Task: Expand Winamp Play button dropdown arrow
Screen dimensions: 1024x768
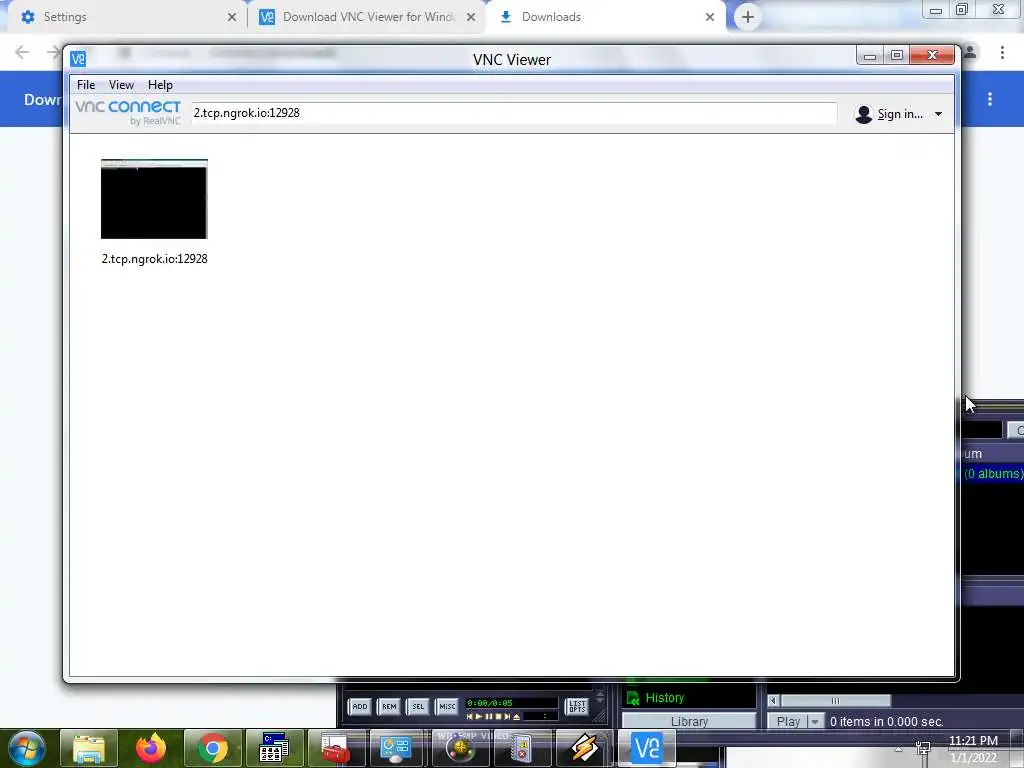Action: [815, 722]
